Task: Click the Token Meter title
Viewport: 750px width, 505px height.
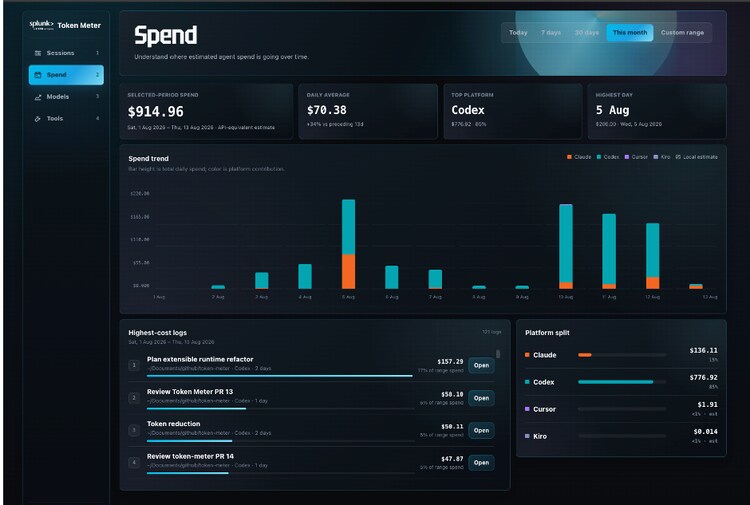Action: (x=79, y=25)
